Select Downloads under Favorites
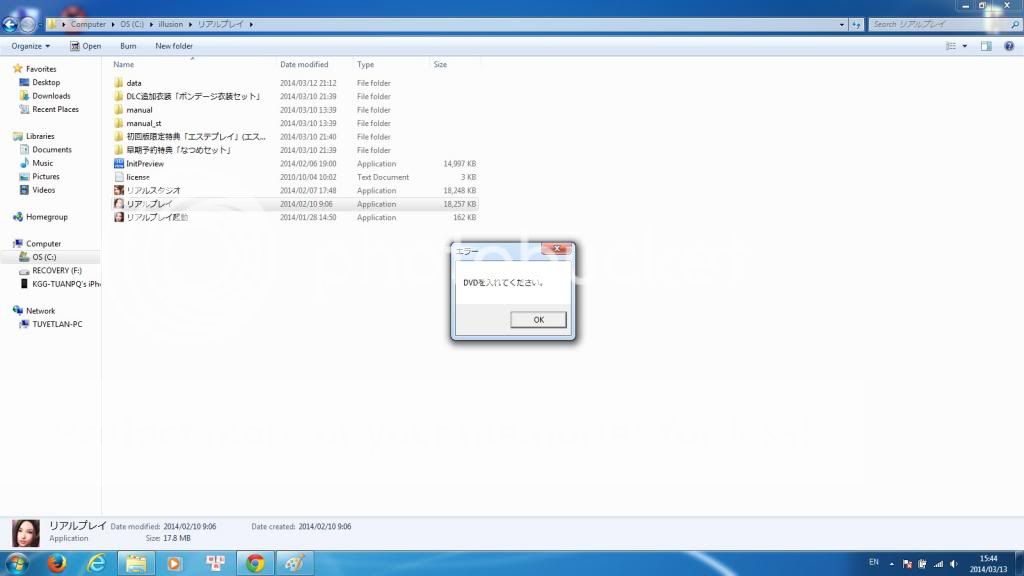Image resolution: width=1024 pixels, height=576 pixels. [51, 96]
